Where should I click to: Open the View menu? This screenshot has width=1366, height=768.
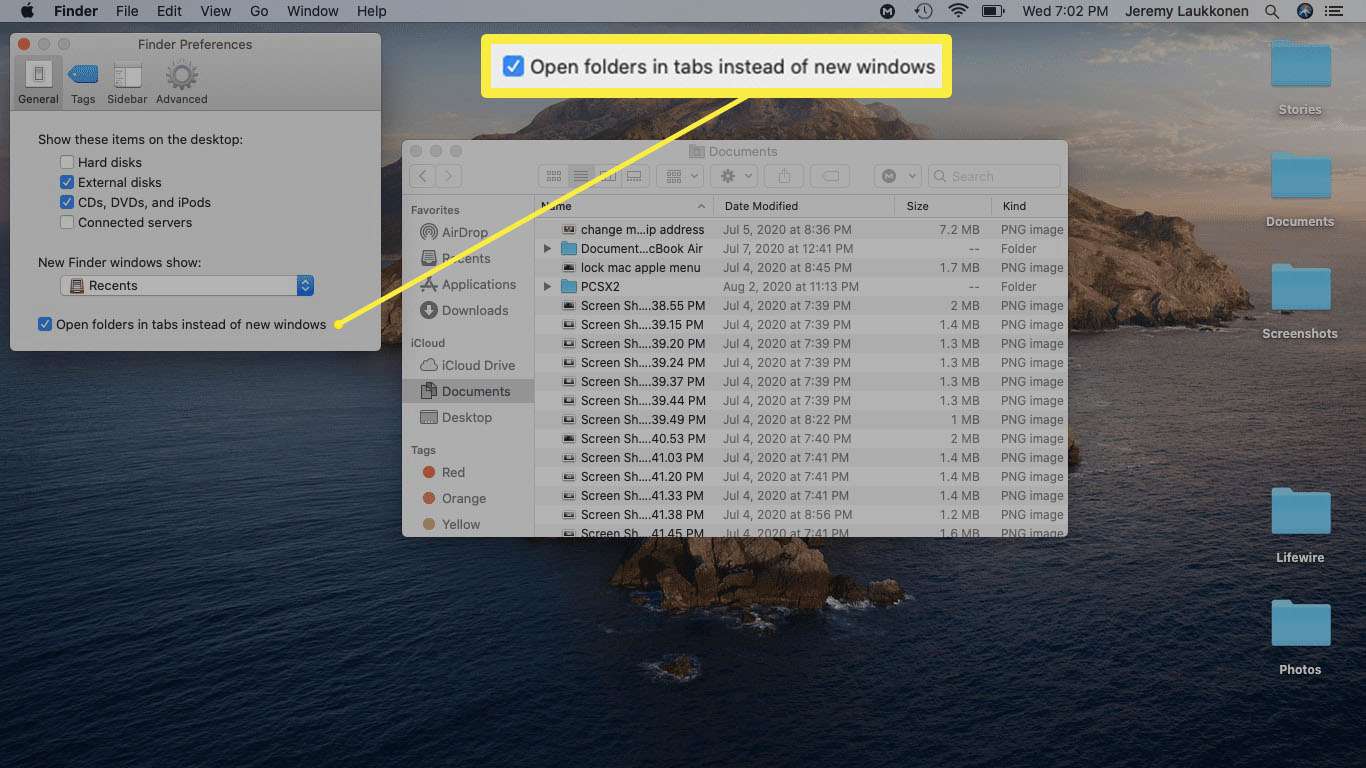216,11
